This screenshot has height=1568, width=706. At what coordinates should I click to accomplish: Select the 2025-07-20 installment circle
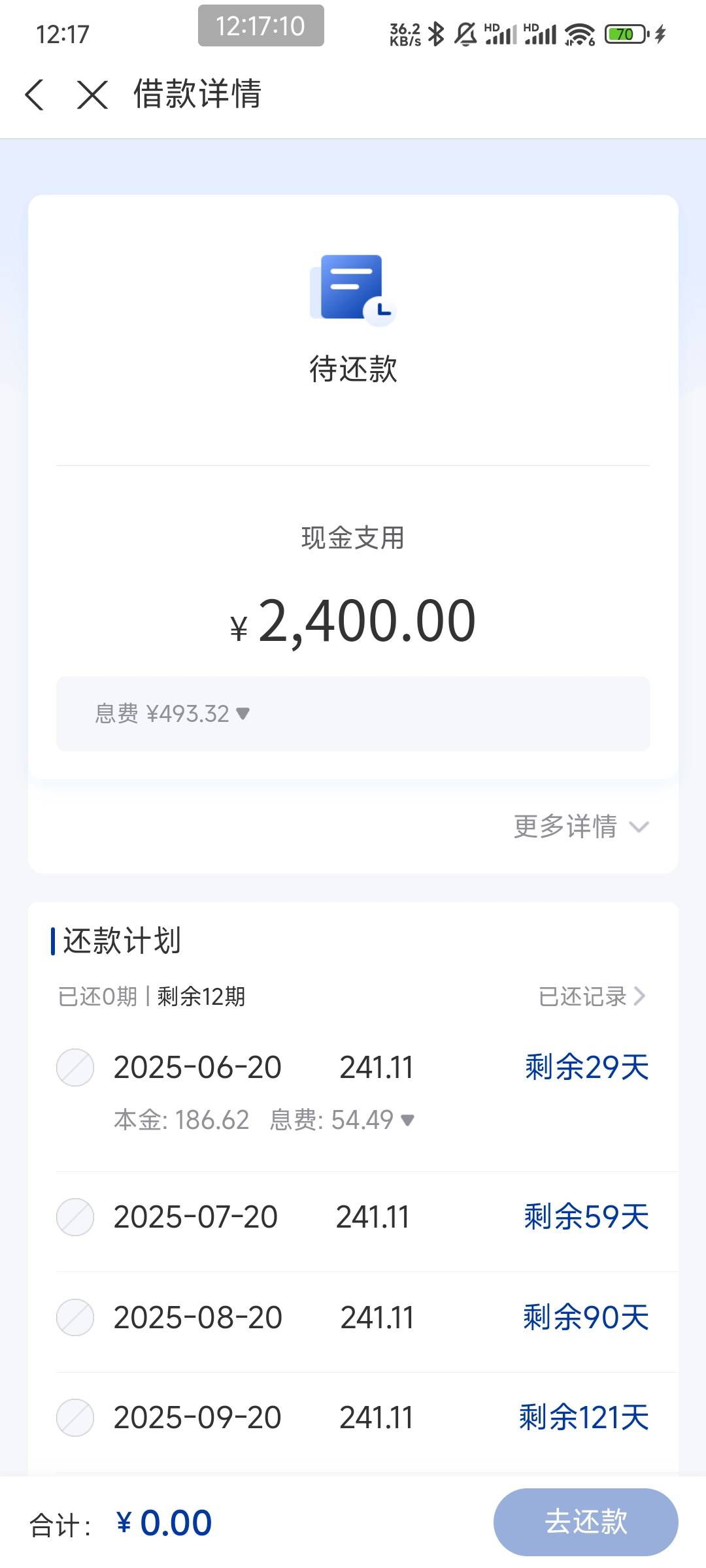tap(75, 1217)
